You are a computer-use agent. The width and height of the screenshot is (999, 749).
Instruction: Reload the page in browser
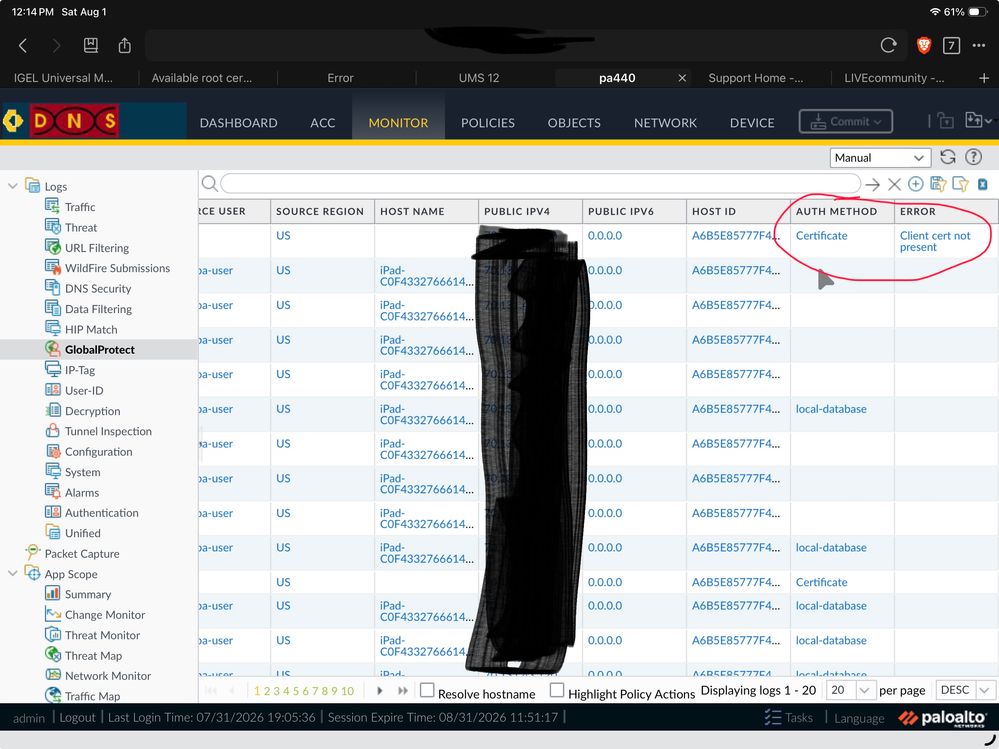coord(888,45)
